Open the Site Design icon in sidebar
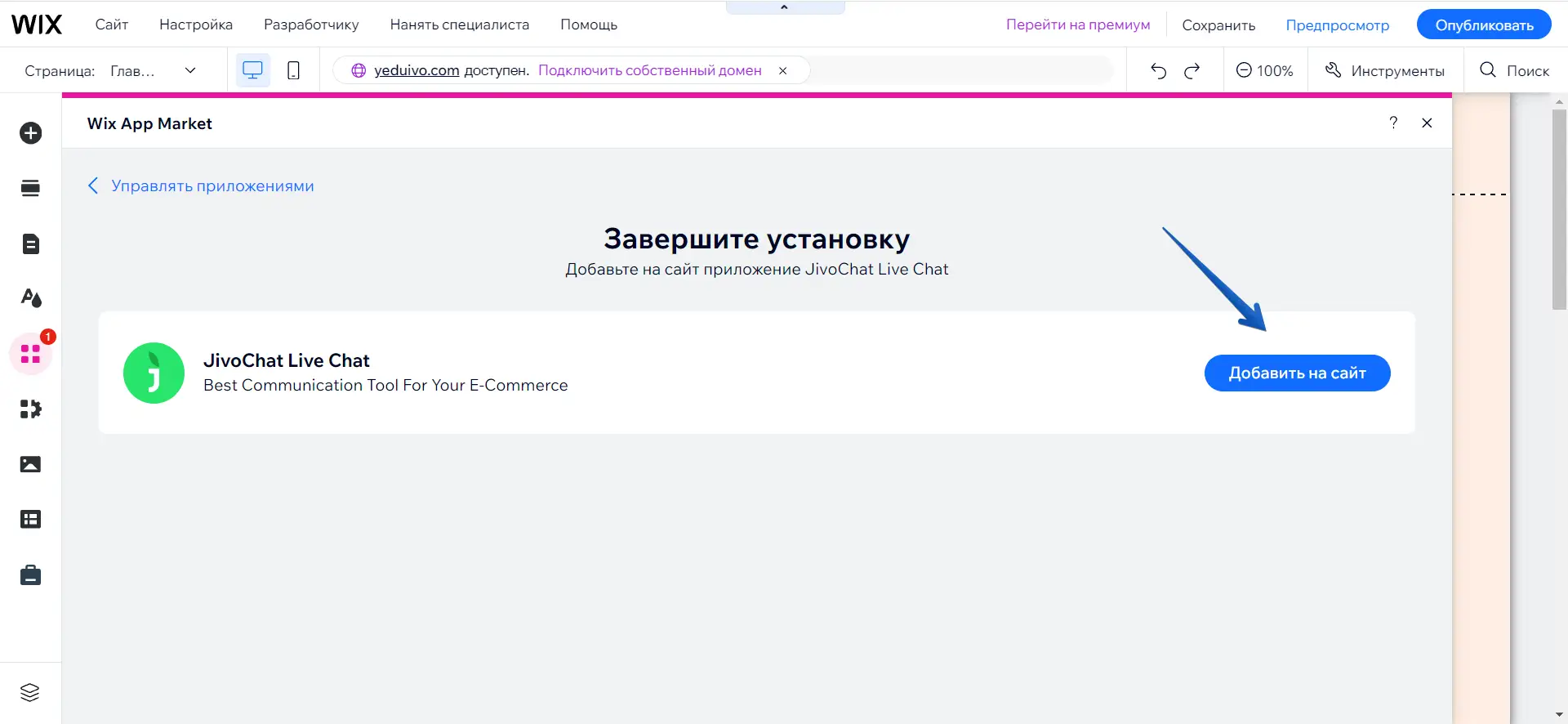1568x724 pixels. coord(31,298)
